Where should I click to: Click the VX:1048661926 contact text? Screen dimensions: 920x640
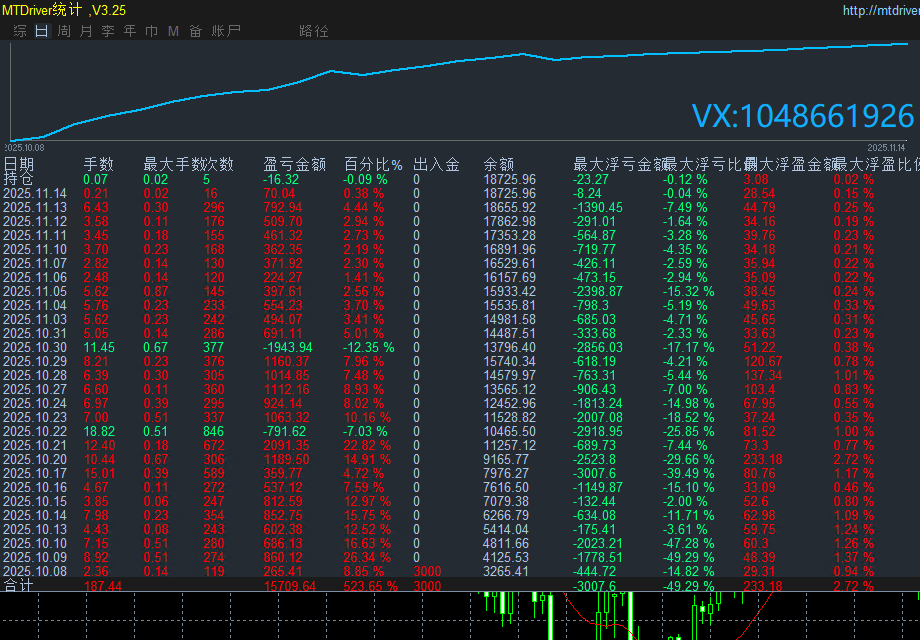[803, 116]
